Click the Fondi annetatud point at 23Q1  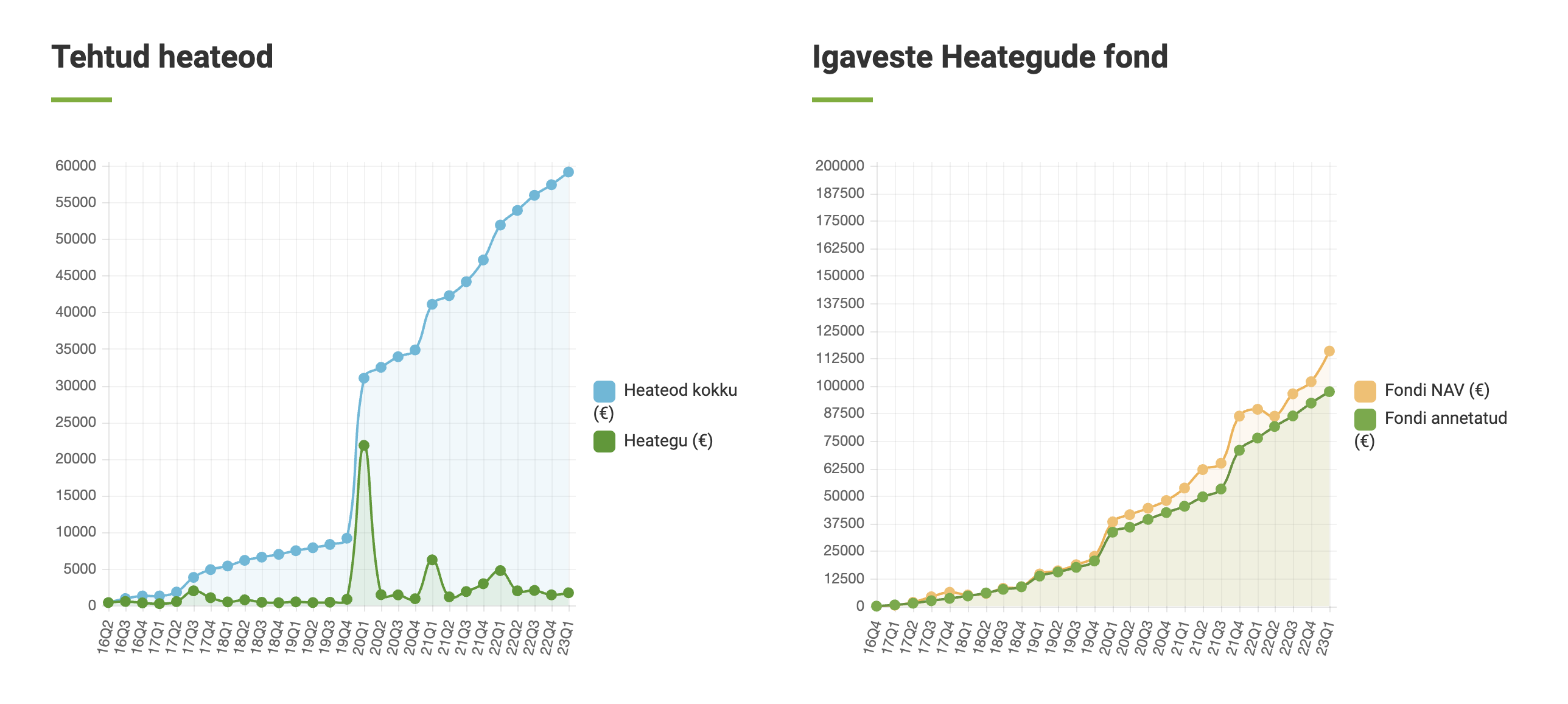pyautogui.click(x=1329, y=392)
